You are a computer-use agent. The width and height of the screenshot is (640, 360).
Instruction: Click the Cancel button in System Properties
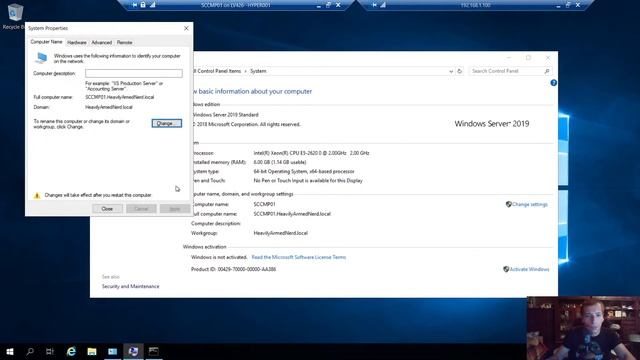(141, 209)
